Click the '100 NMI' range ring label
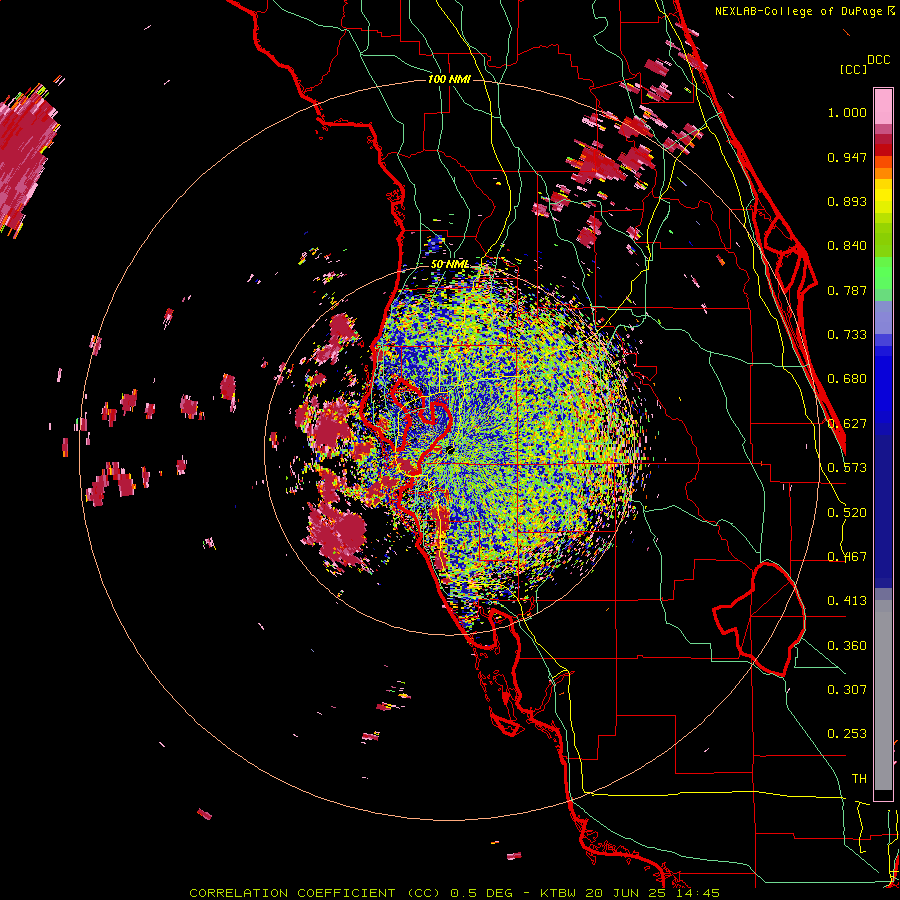 click(x=449, y=79)
